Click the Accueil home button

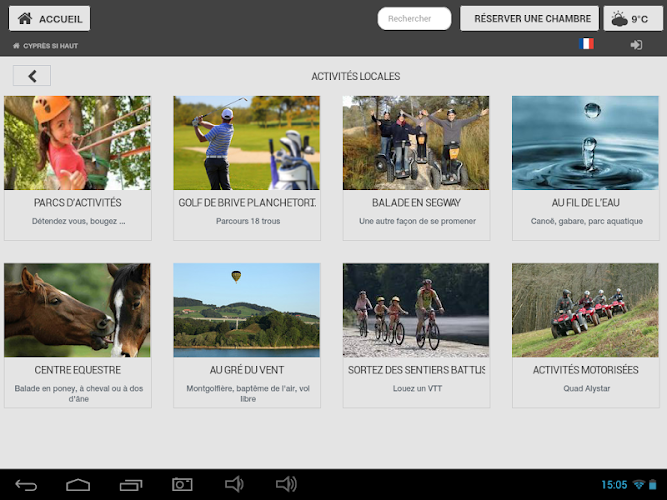[x=49, y=19]
